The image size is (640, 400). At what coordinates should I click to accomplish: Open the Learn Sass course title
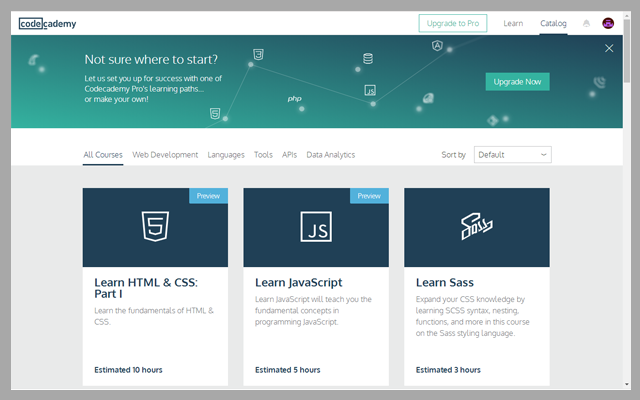pyautogui.click(x=444, y=282)
